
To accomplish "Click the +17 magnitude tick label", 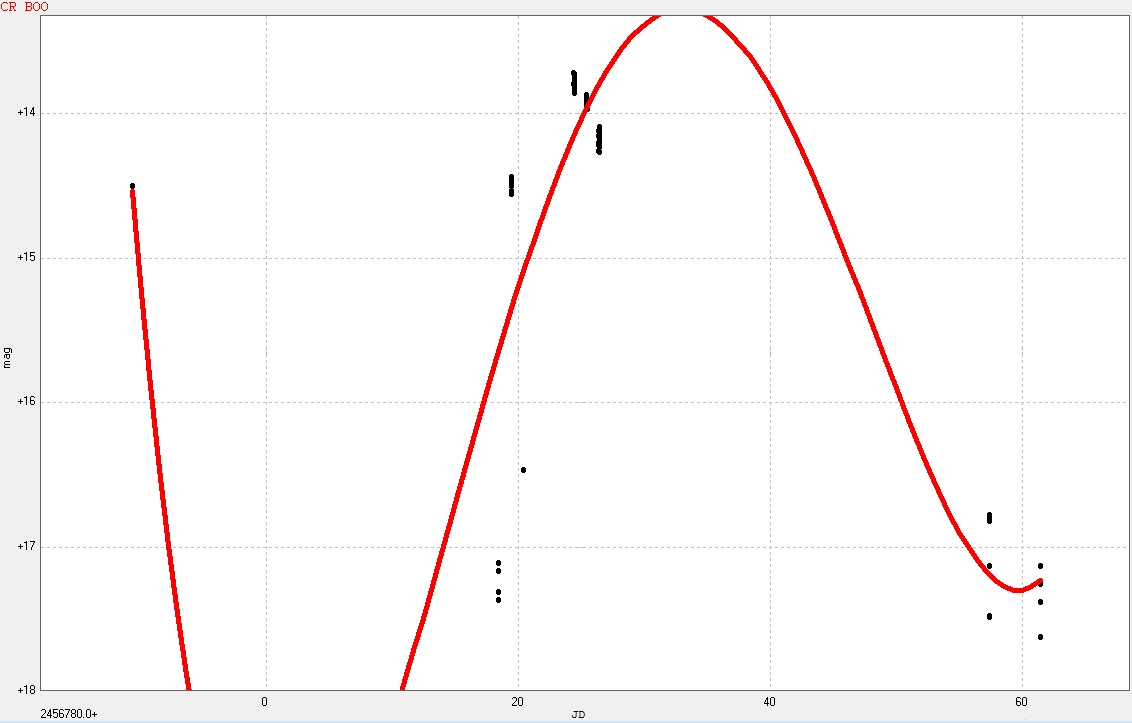I will (26, 547).
